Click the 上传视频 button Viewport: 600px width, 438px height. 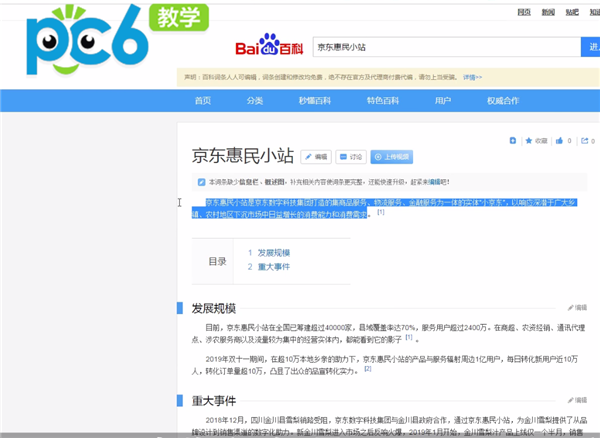tap(391, 157)
